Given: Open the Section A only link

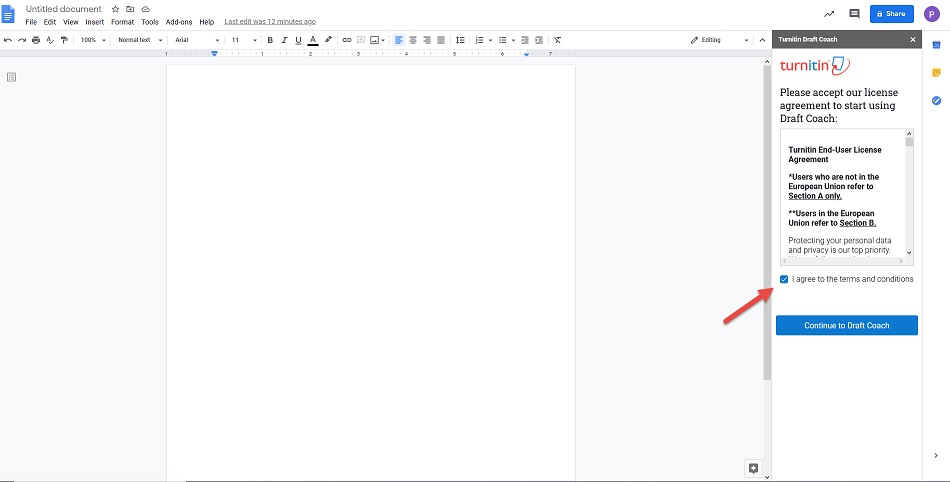Looking at the screenshot, I should pos(814,196).
